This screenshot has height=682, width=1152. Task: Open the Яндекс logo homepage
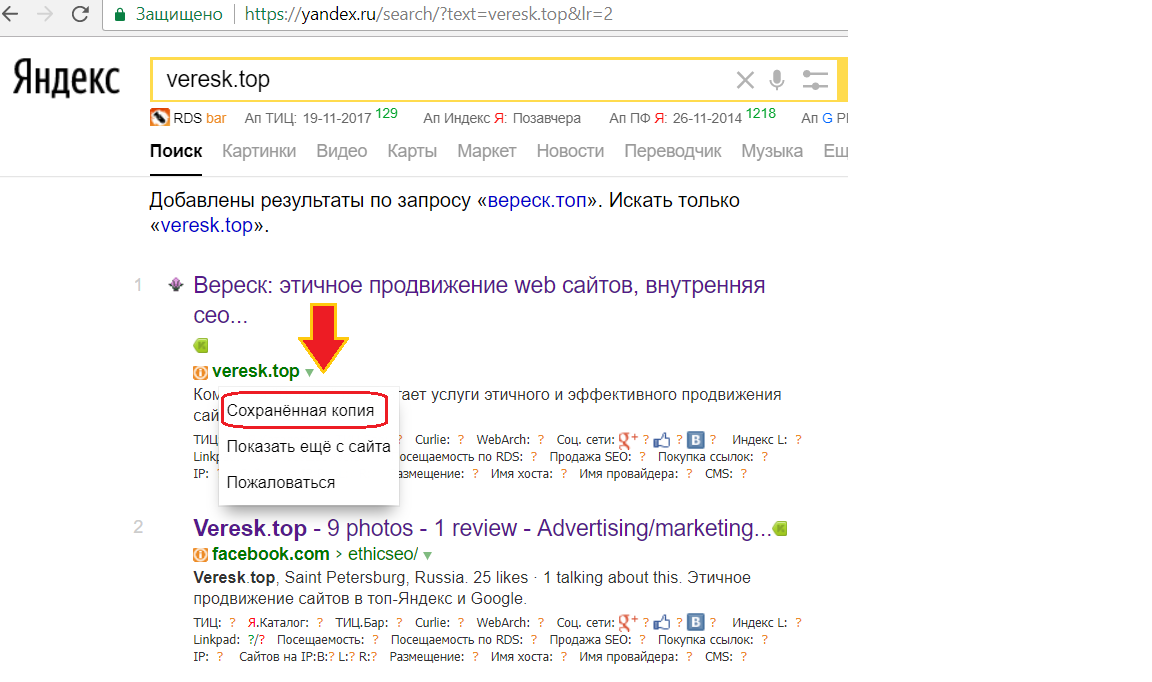tap(66, 79)
